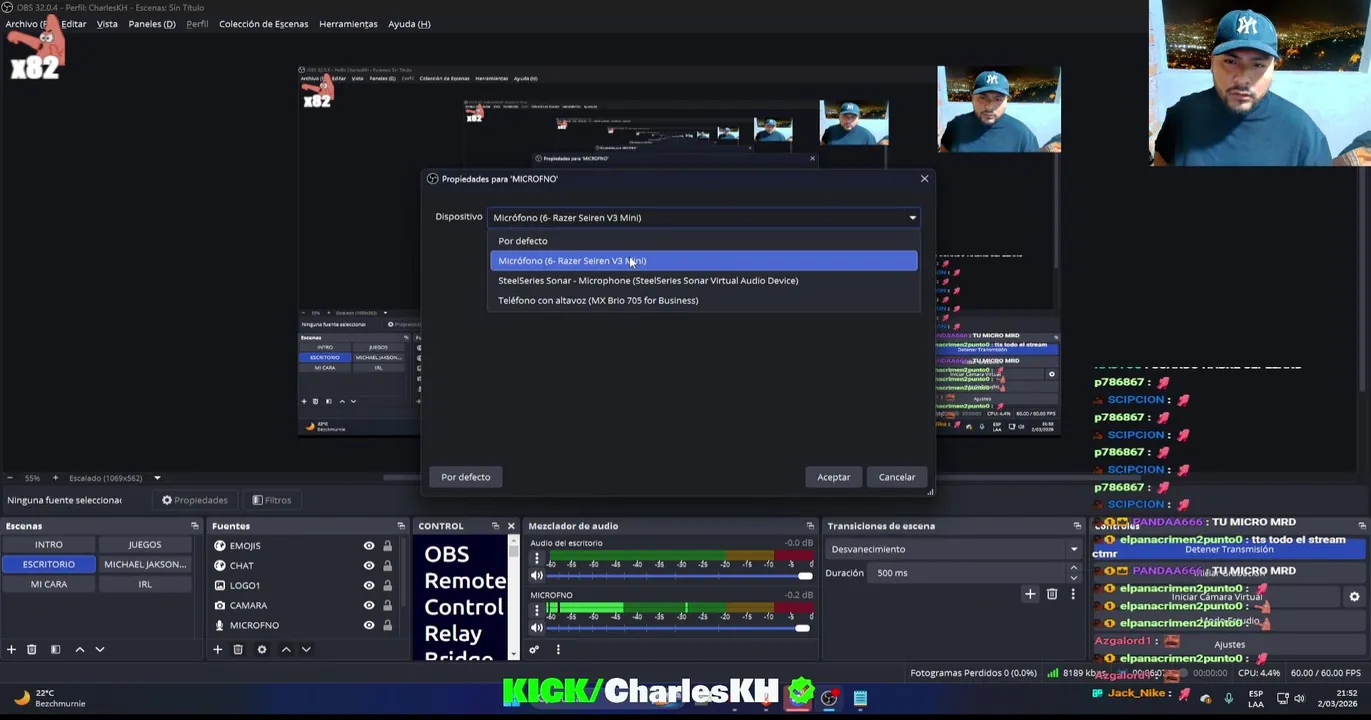Image resolution: width=1371 pixels, height=720 pixels.
Task: Undock the Escenas panel
Action: click(x=195, y=526)
